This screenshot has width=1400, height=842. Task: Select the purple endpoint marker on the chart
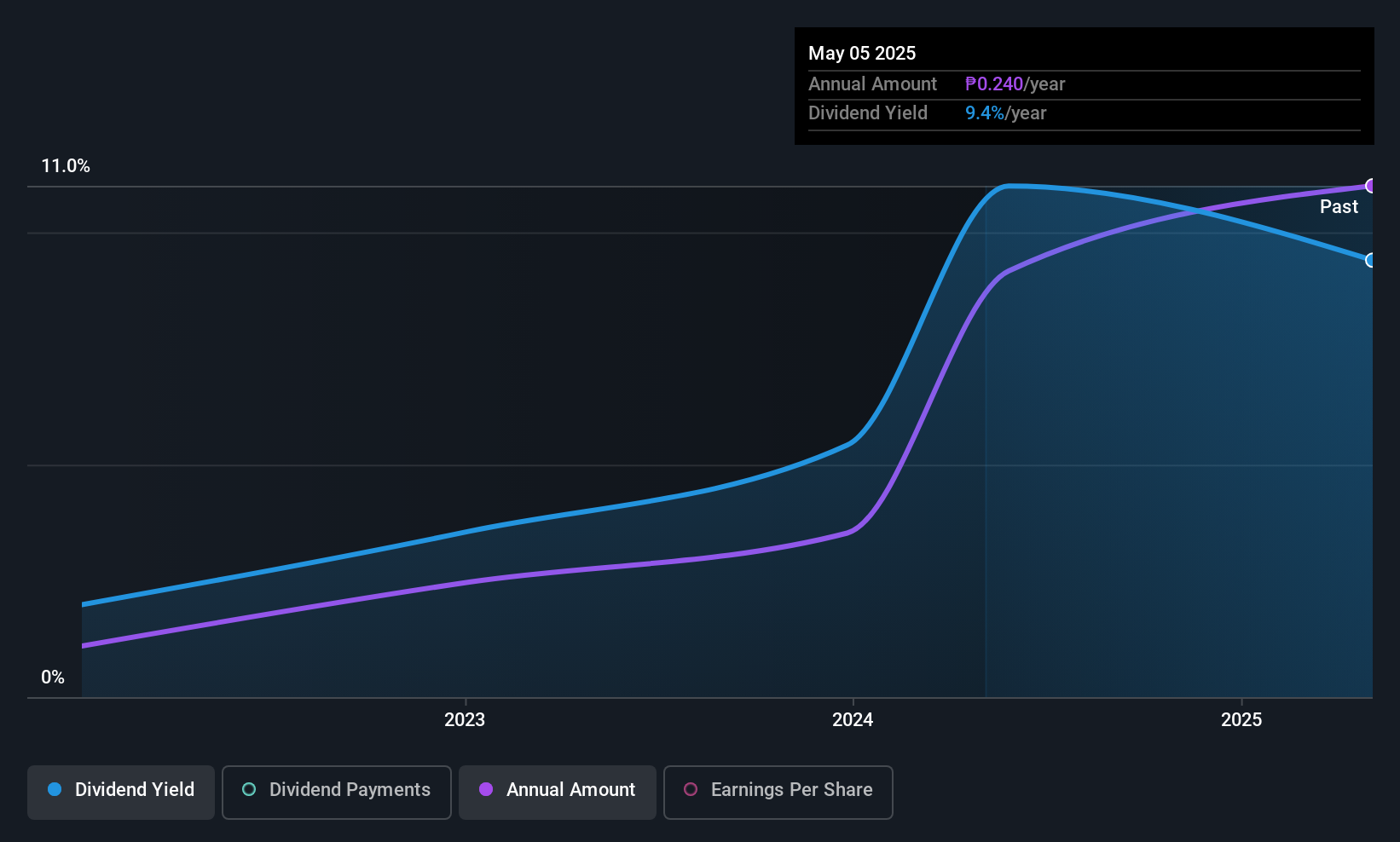[x=1371, y=186]
